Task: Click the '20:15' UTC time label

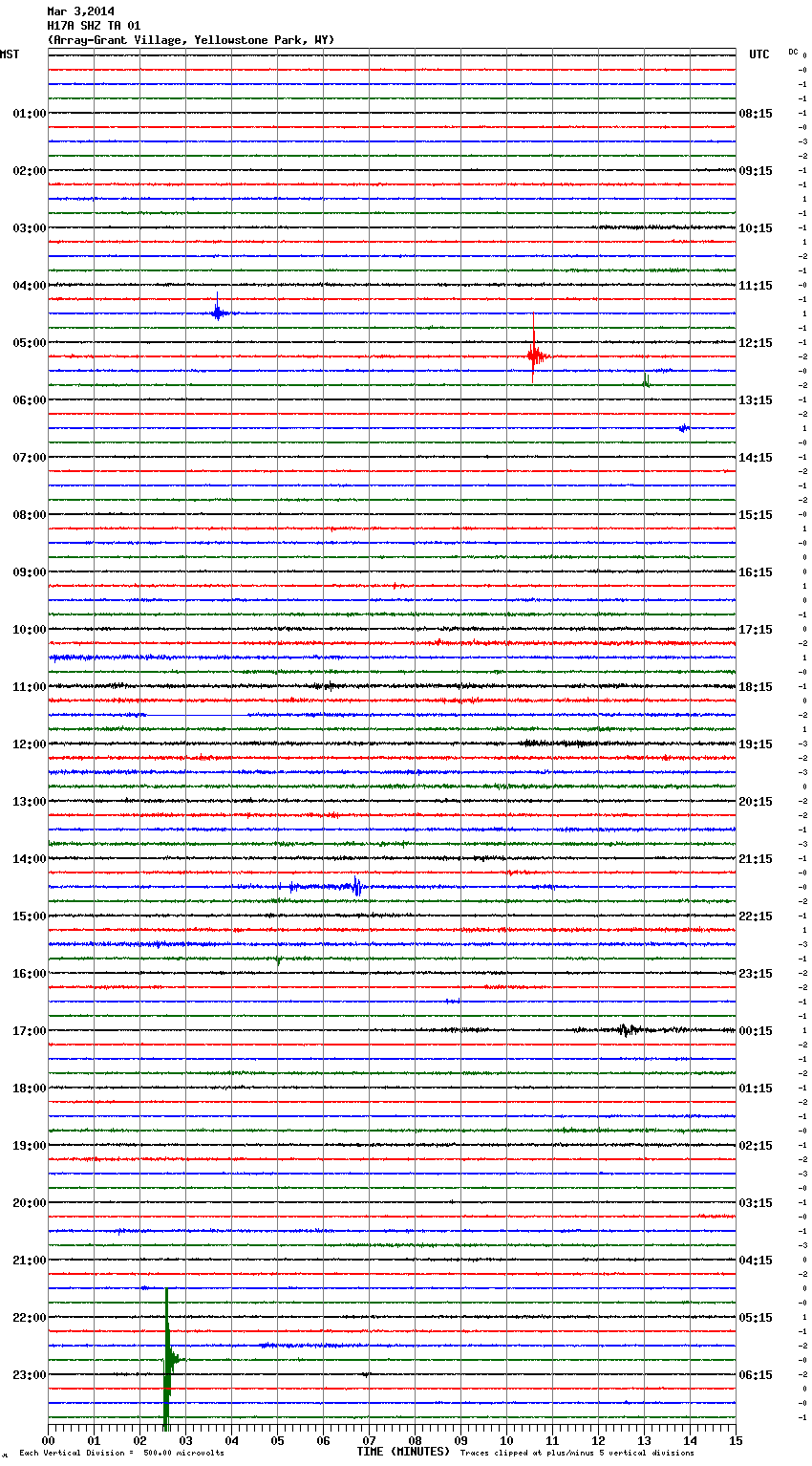Action: [x=756, y=802]
